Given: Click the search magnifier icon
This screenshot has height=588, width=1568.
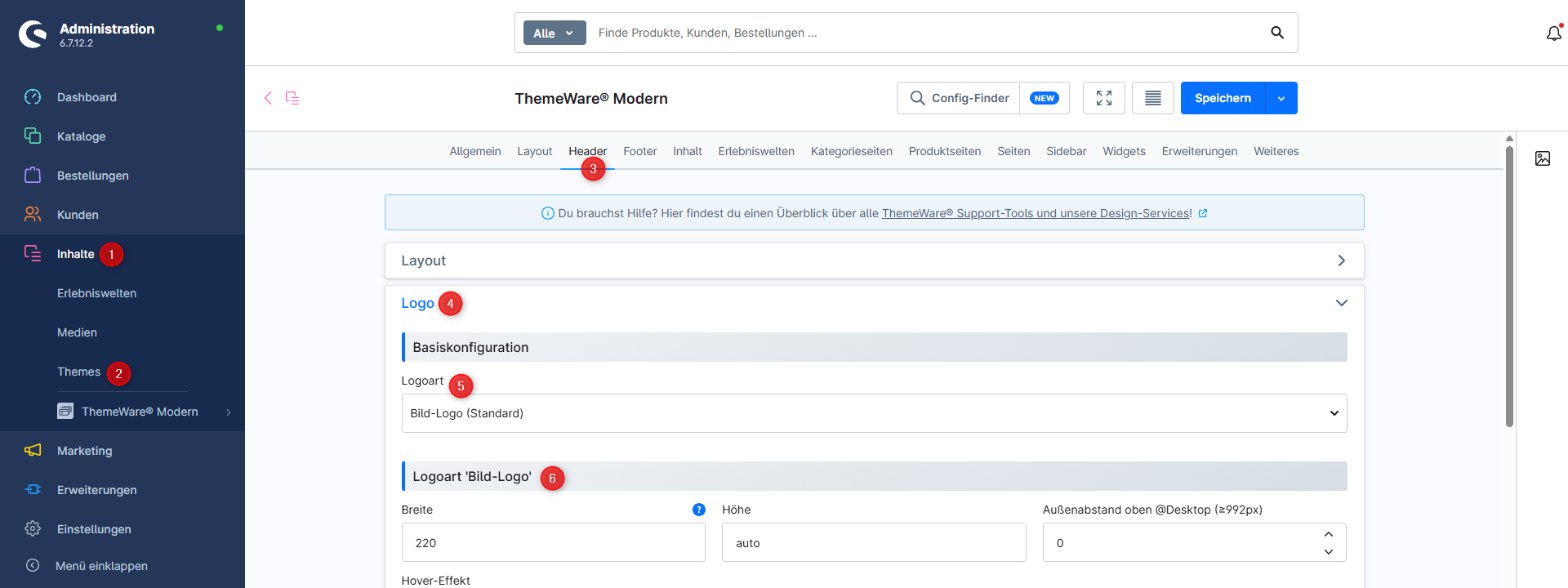Looking at the screenshot, I should click(x=1277, y=33).
